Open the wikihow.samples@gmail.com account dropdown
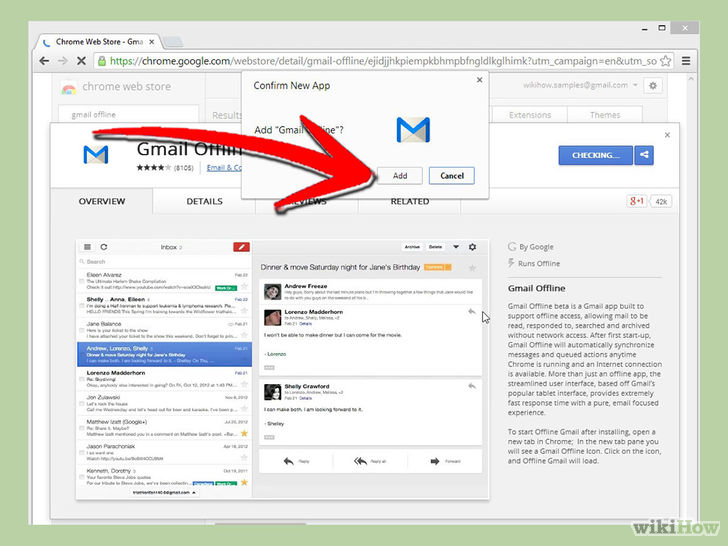The width and height of the screenshot is (728, 546). tap(580, 85)
